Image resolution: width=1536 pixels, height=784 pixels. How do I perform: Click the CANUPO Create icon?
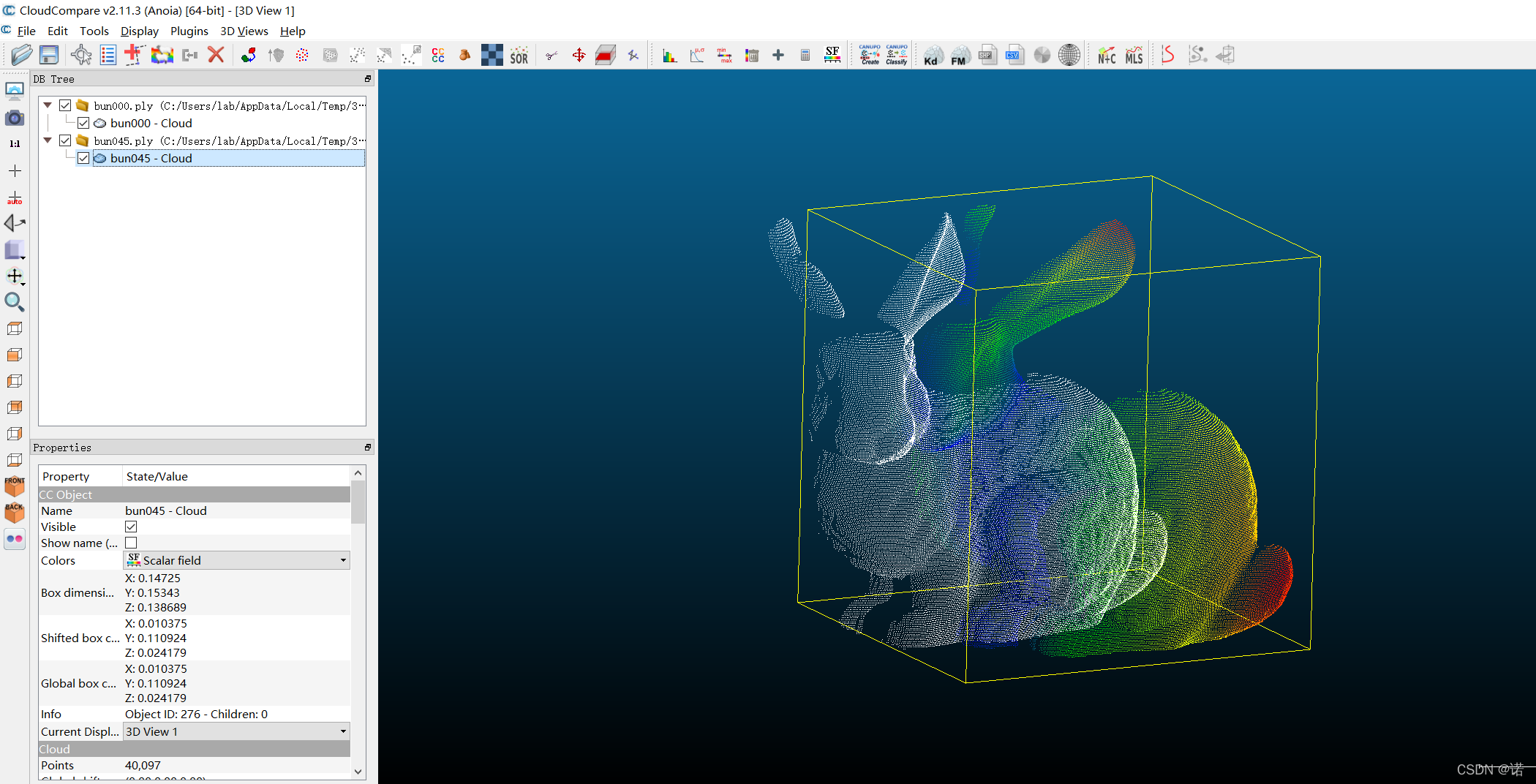(870, 55)
